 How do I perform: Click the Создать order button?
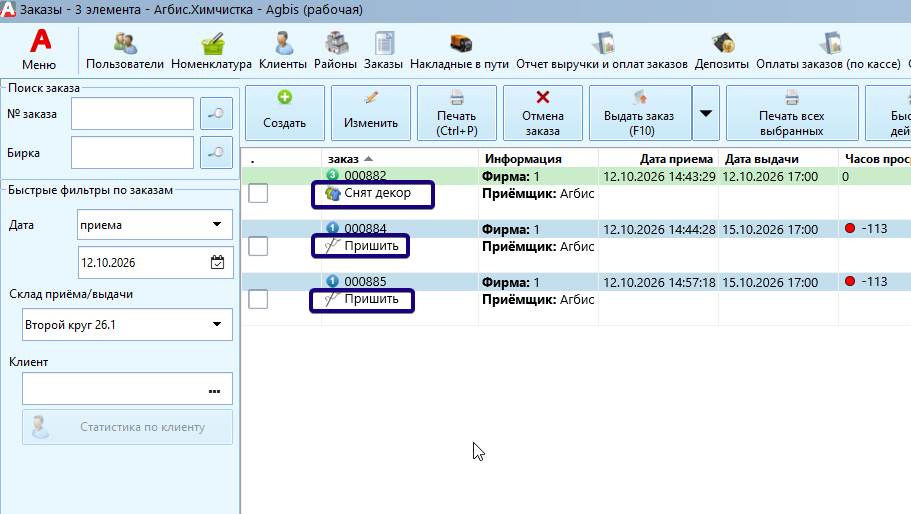[x=285, y=113]
